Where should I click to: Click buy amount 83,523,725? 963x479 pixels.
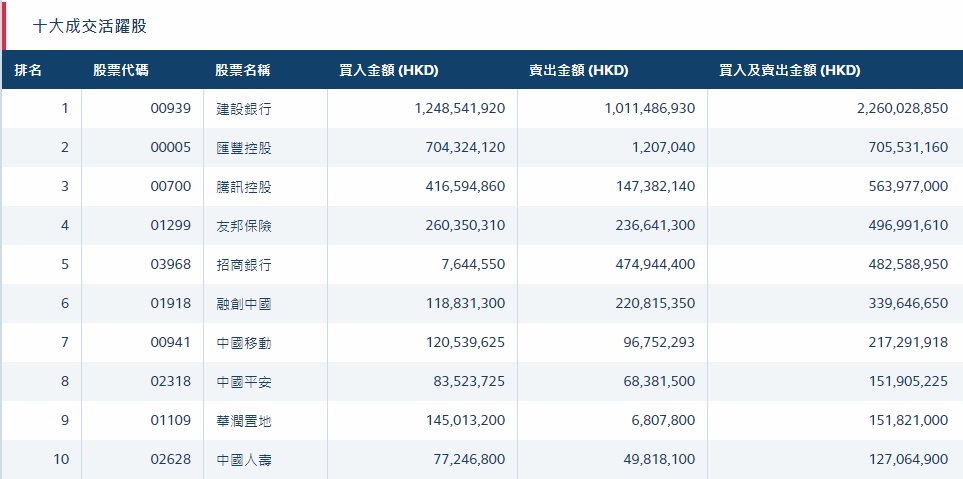coord(470,381)
